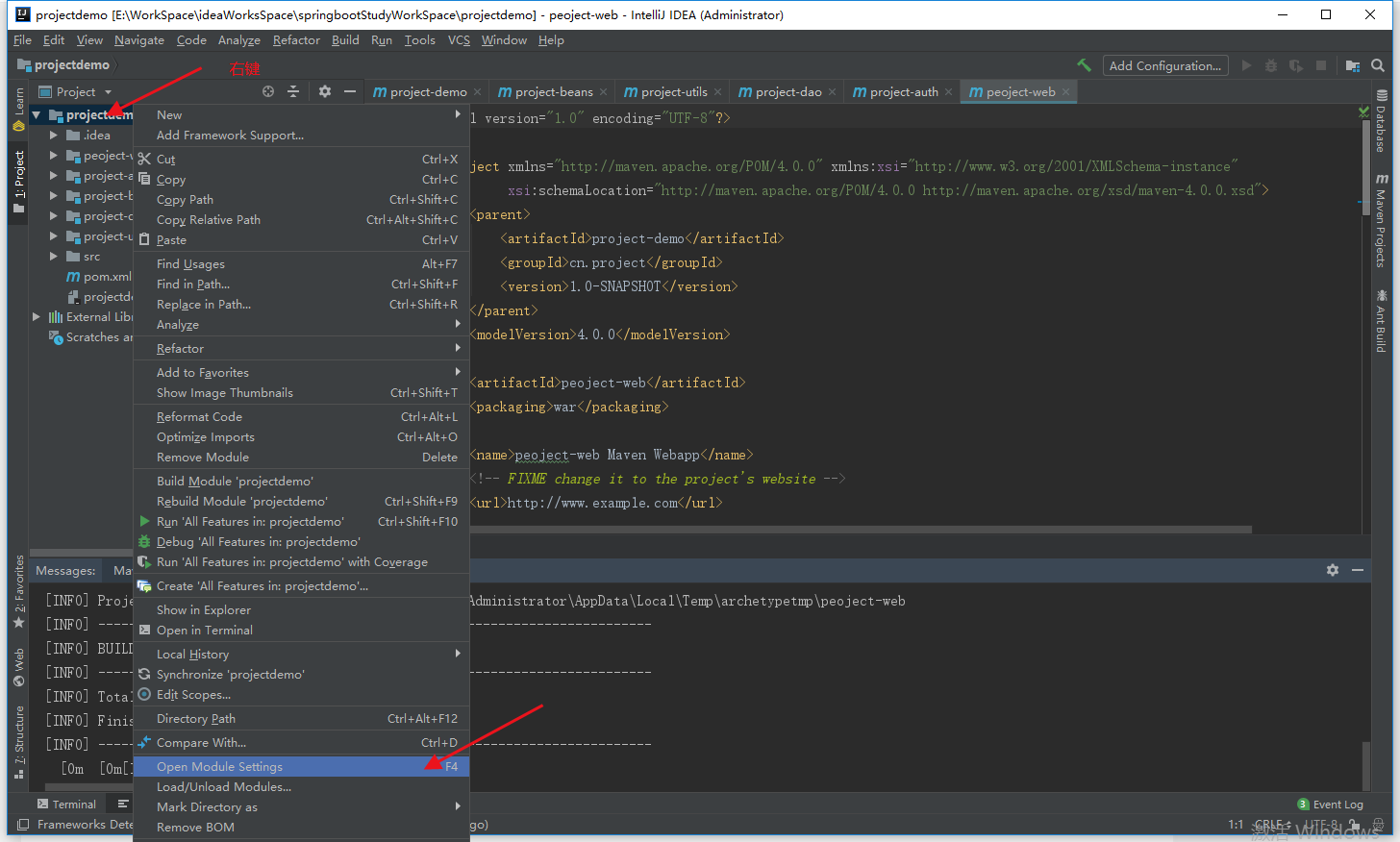Click the Collapse All icon in the Project panel
1400x842 pixels.
pyautogui.click(x=293, y=91)
